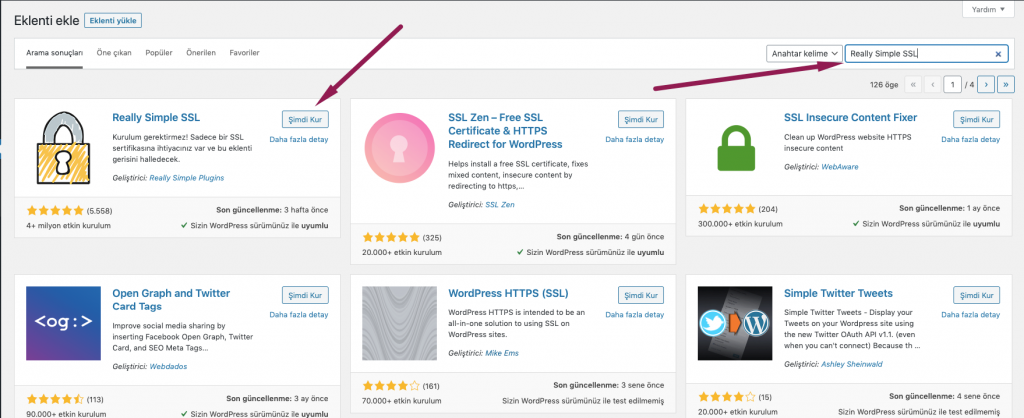
Task: Click the WordPress HTTPS star rating
Action: coord(391,385)
